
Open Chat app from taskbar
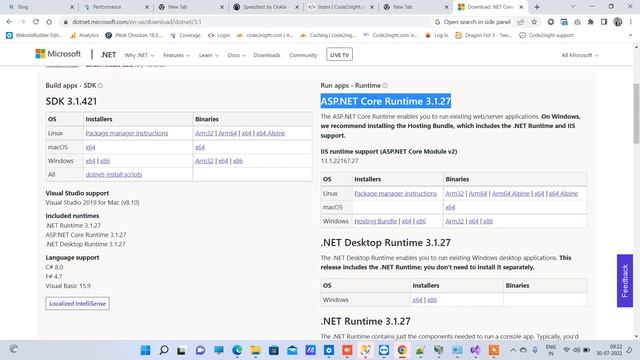200,350
